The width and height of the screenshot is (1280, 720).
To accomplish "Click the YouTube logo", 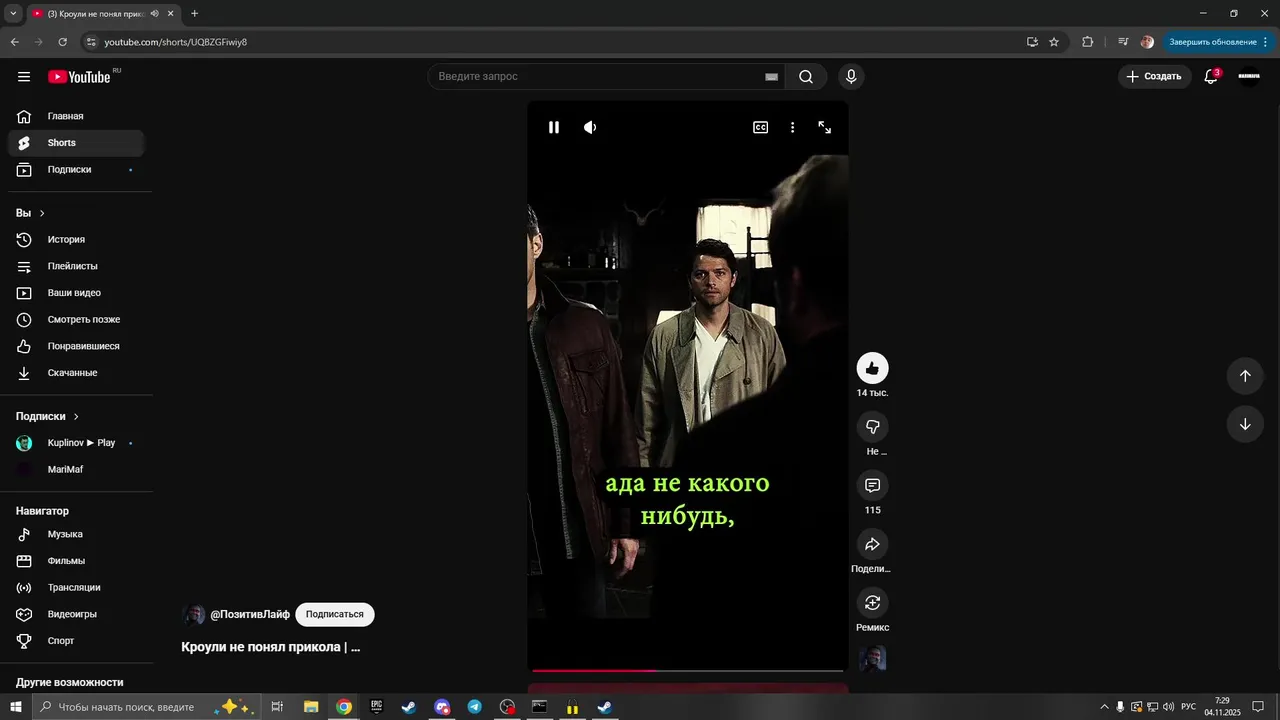I will [x=79, y=77].
